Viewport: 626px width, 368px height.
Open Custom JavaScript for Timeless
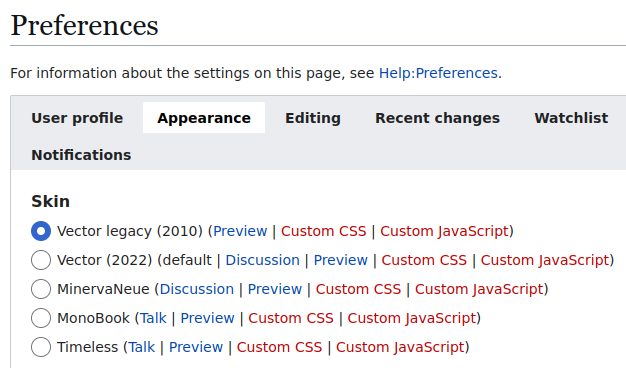(400, 347)
